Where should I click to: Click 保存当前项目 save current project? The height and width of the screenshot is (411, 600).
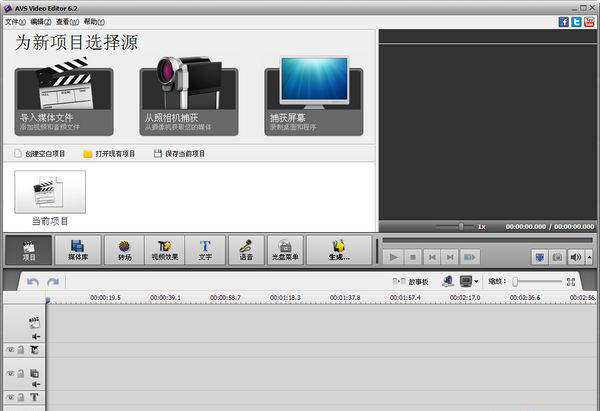point(179,153)
